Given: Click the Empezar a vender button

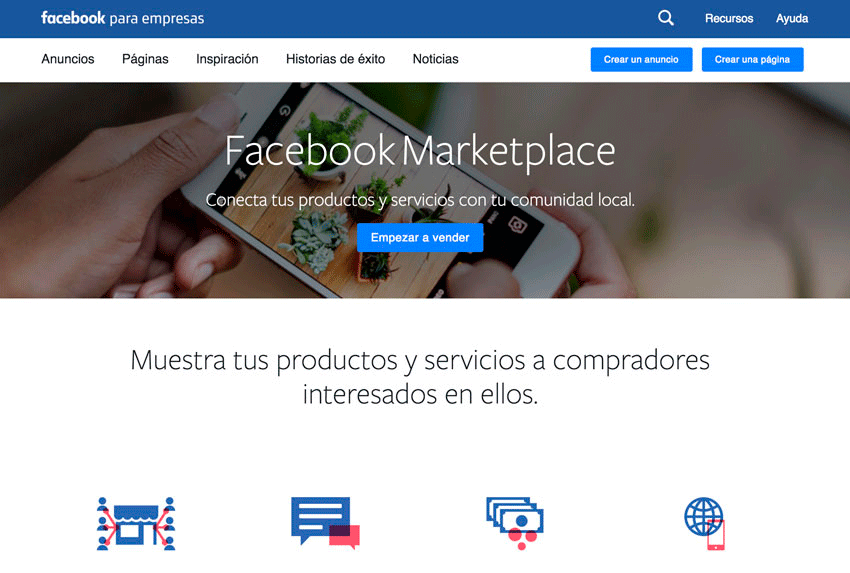Looking at the screenshot, I should point(420,237).
